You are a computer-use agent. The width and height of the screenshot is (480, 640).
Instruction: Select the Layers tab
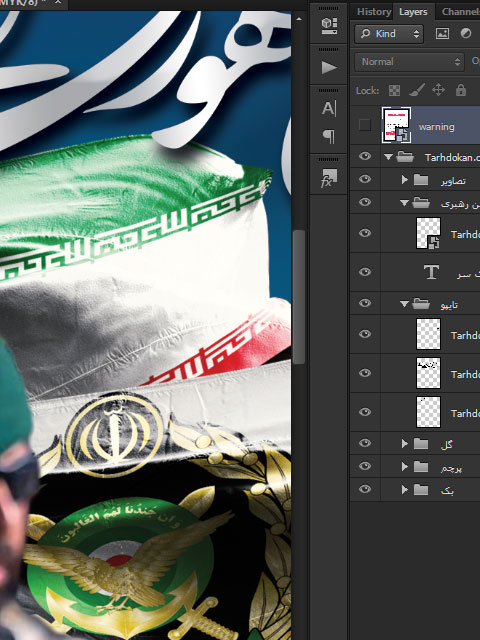(413, 12)
